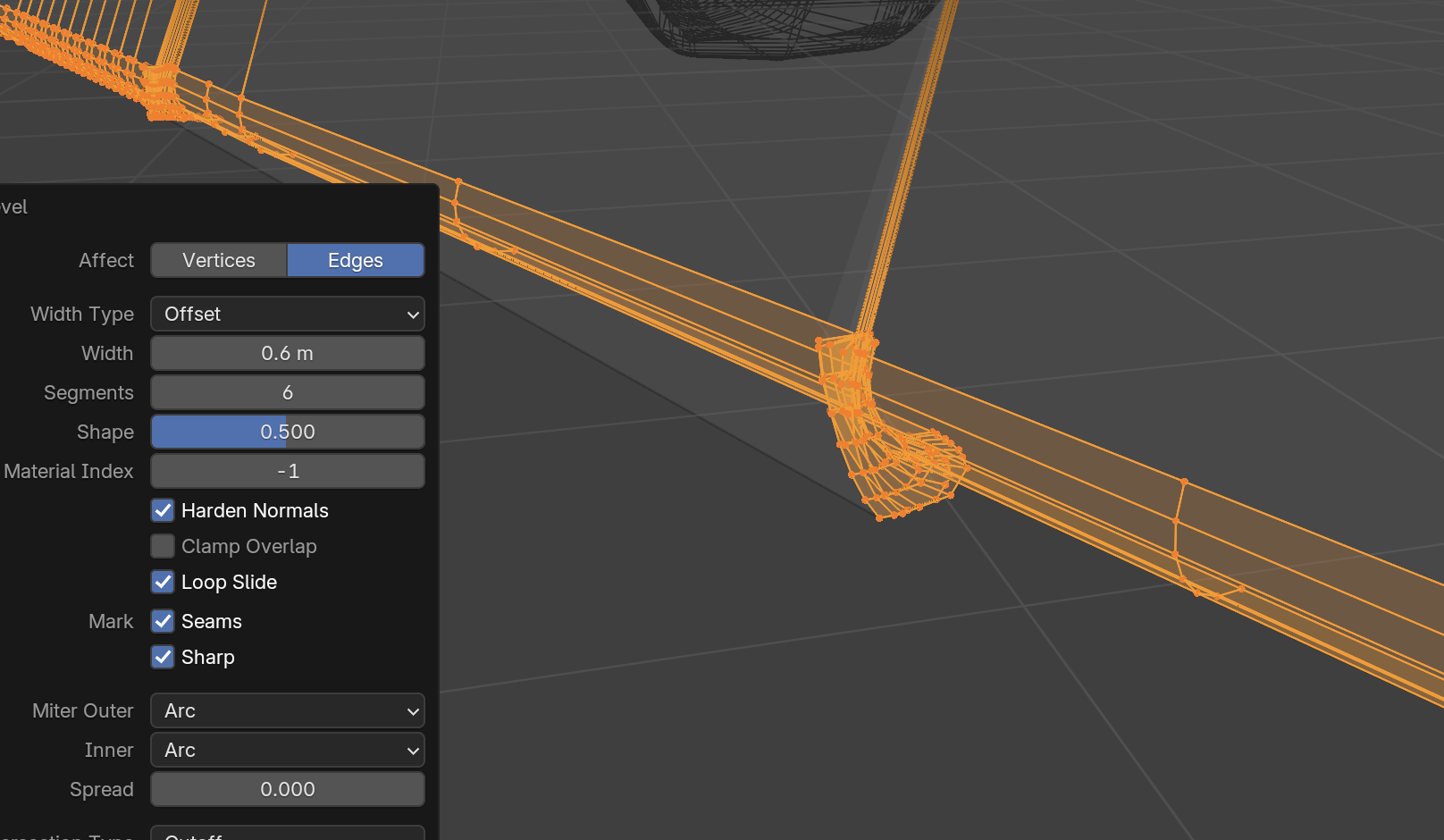Click the Bevel panel title header
The image size is (1444, 840).
14,207
